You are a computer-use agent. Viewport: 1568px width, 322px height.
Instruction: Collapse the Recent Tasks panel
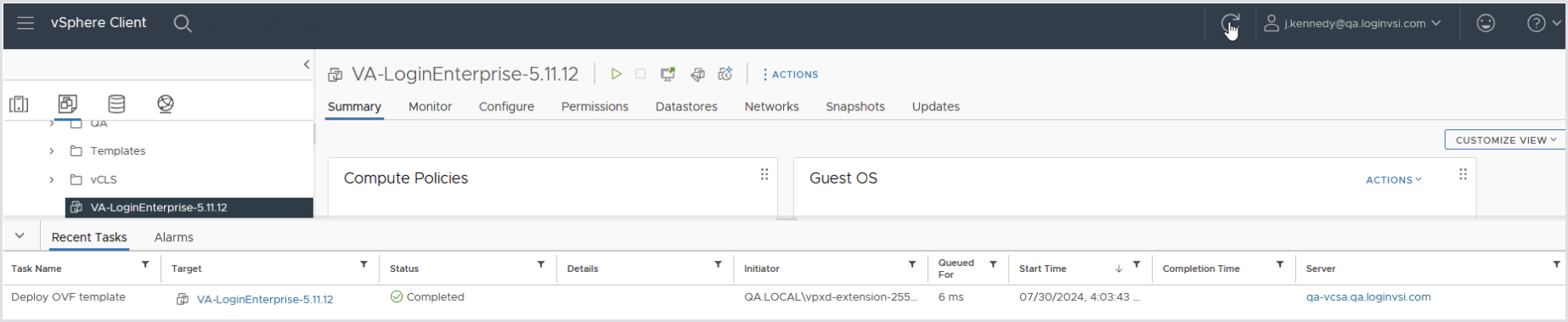20,236
